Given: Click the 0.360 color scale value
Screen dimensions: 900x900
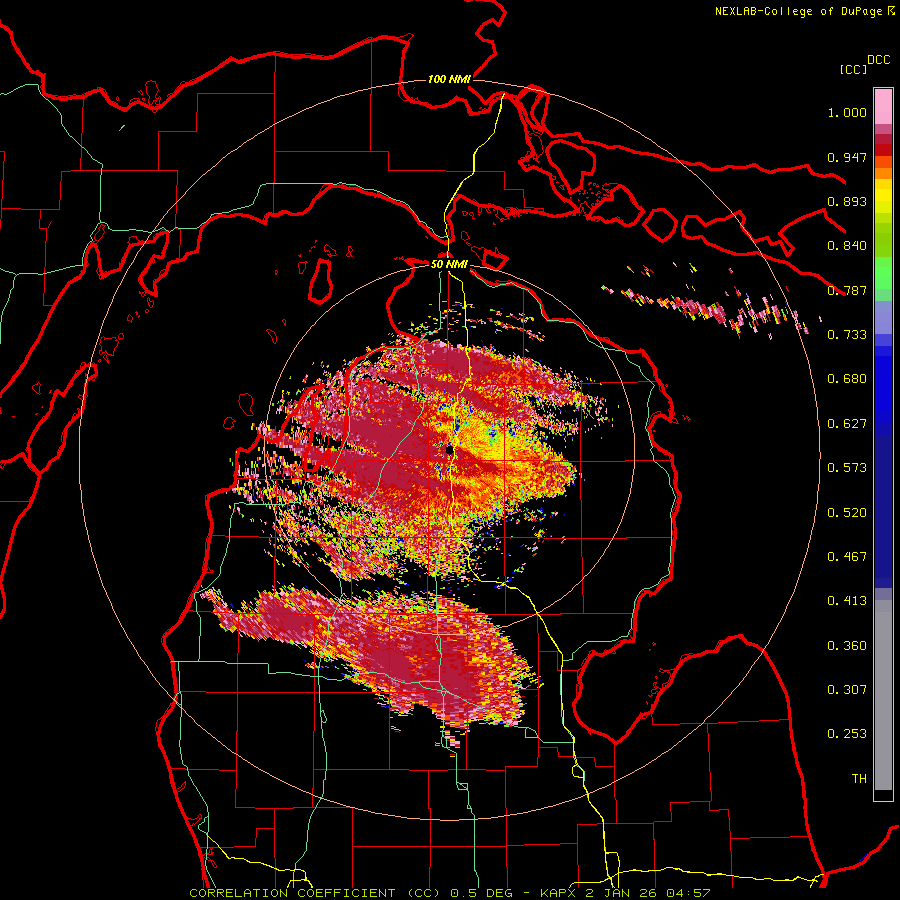Looking at the screenshot, I should pyautogui.click(x=847, y=646).
